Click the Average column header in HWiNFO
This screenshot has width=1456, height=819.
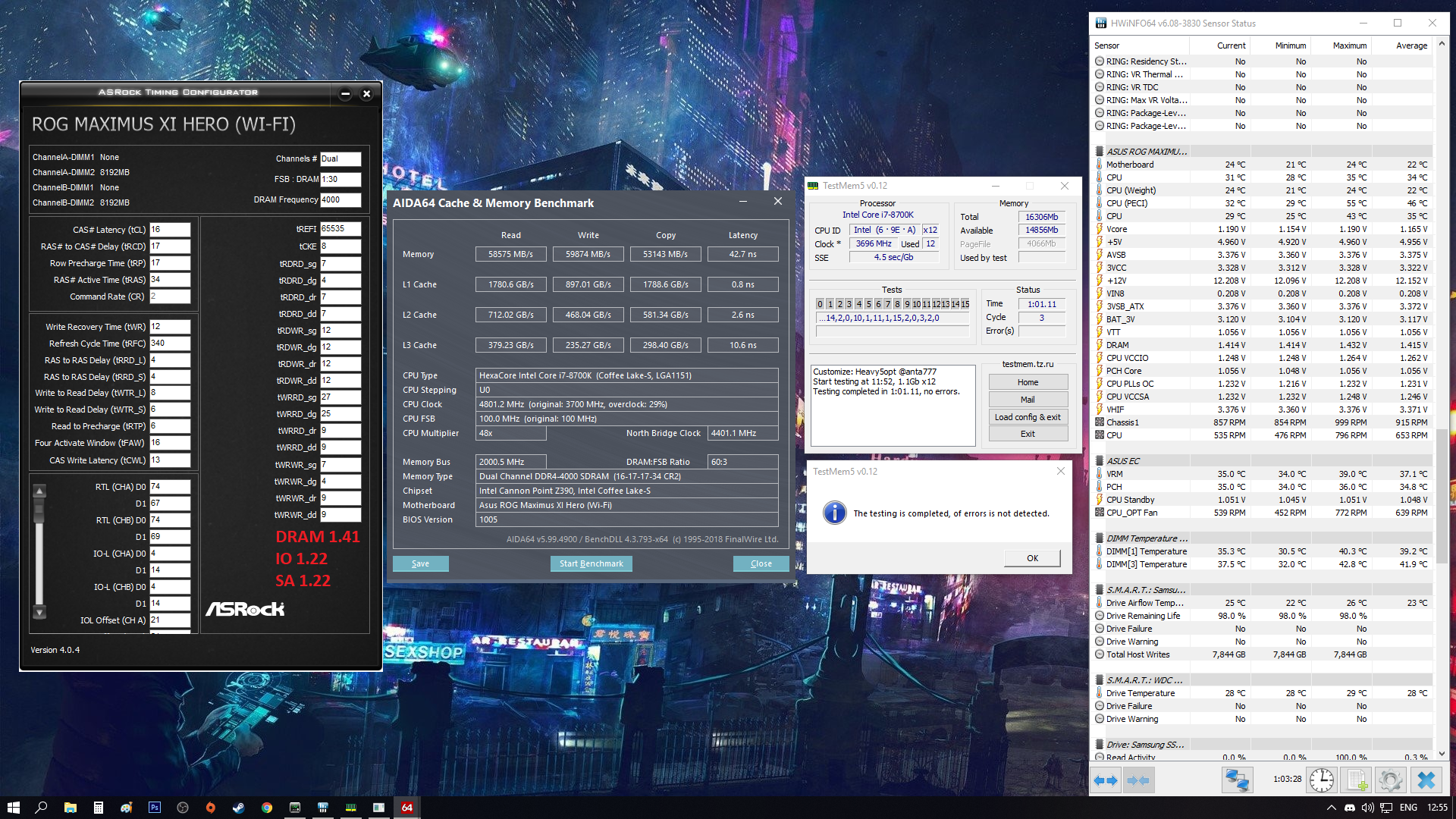(x=1411, y=45)
